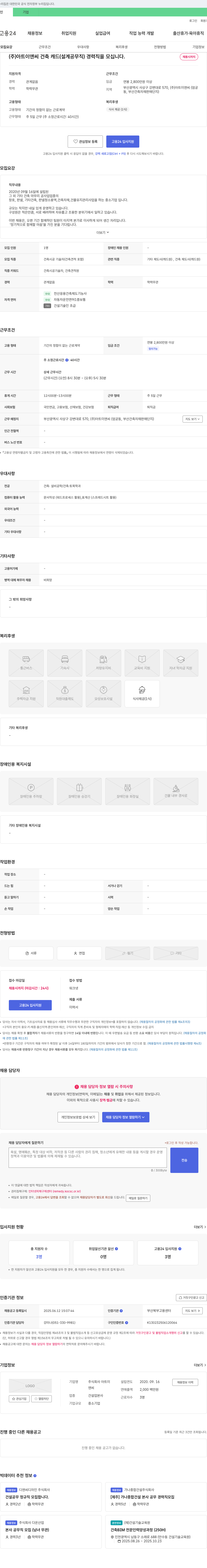Click the 기숙사 welfare icon

65,663
